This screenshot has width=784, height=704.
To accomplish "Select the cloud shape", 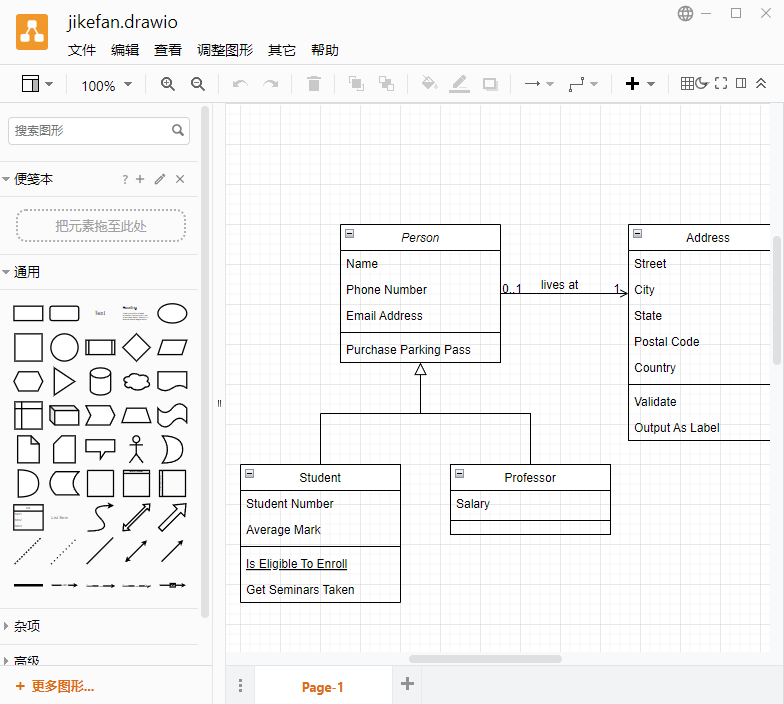I will [x=136, y=382].
